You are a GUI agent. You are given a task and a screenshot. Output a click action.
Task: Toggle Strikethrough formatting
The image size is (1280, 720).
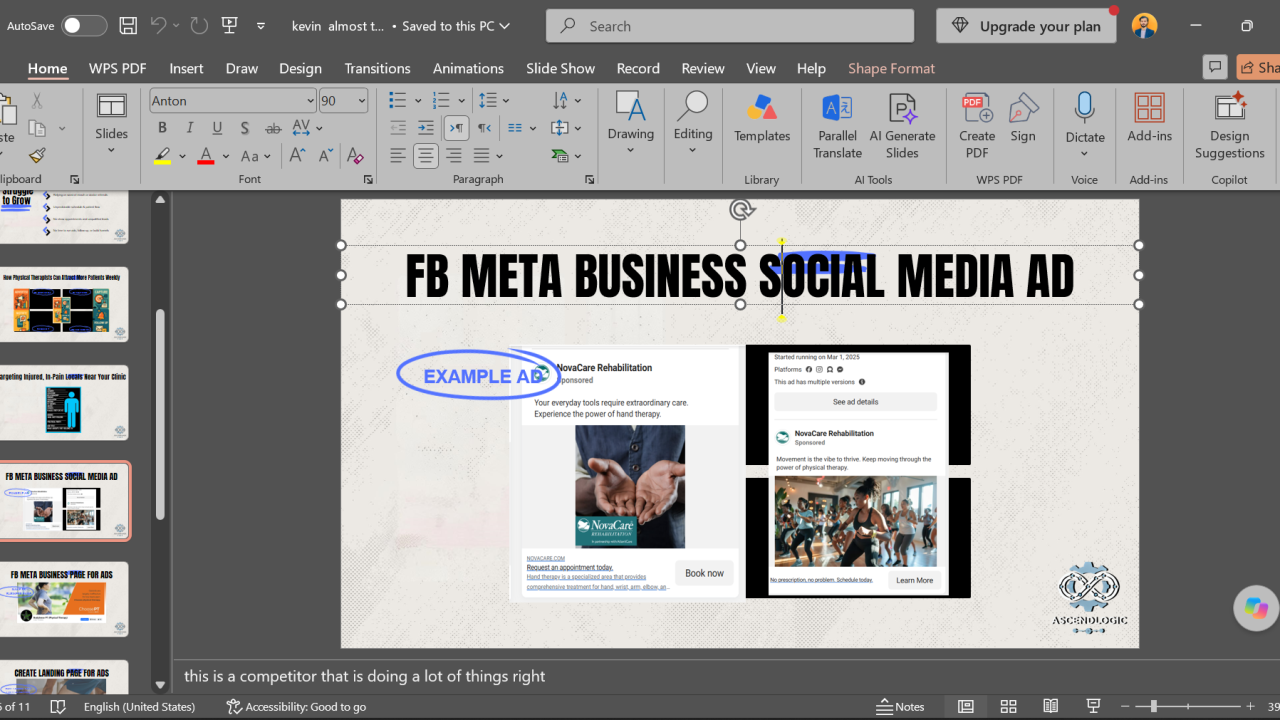point(273,128)
